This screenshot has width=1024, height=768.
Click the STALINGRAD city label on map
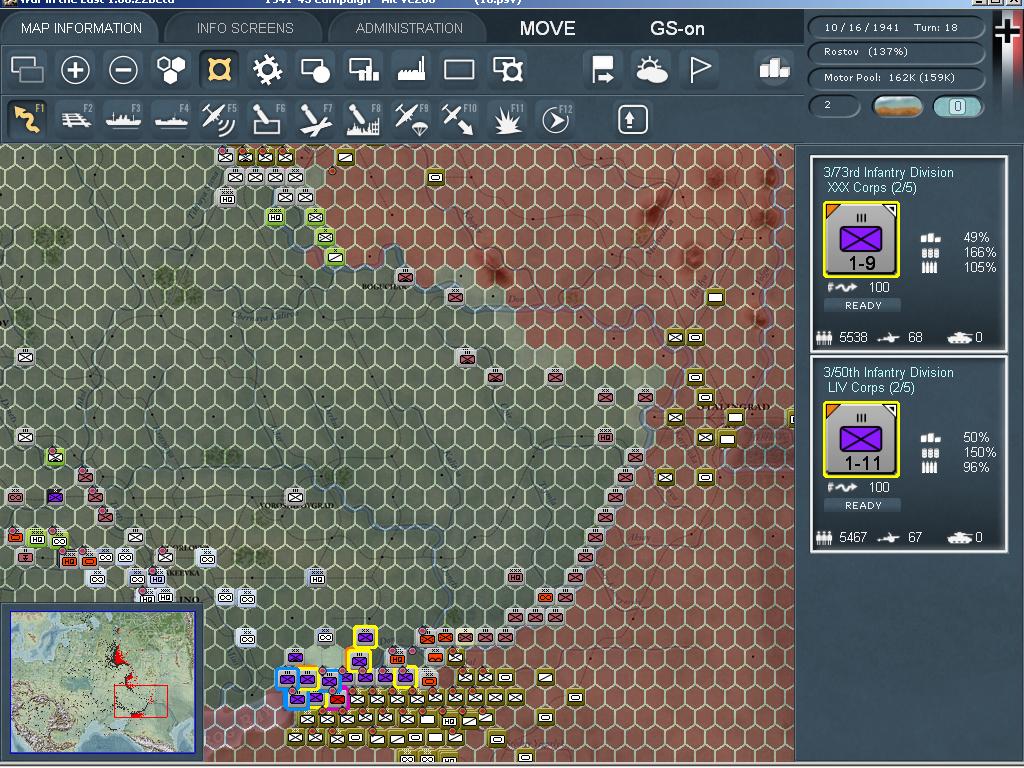pos(734,407)
